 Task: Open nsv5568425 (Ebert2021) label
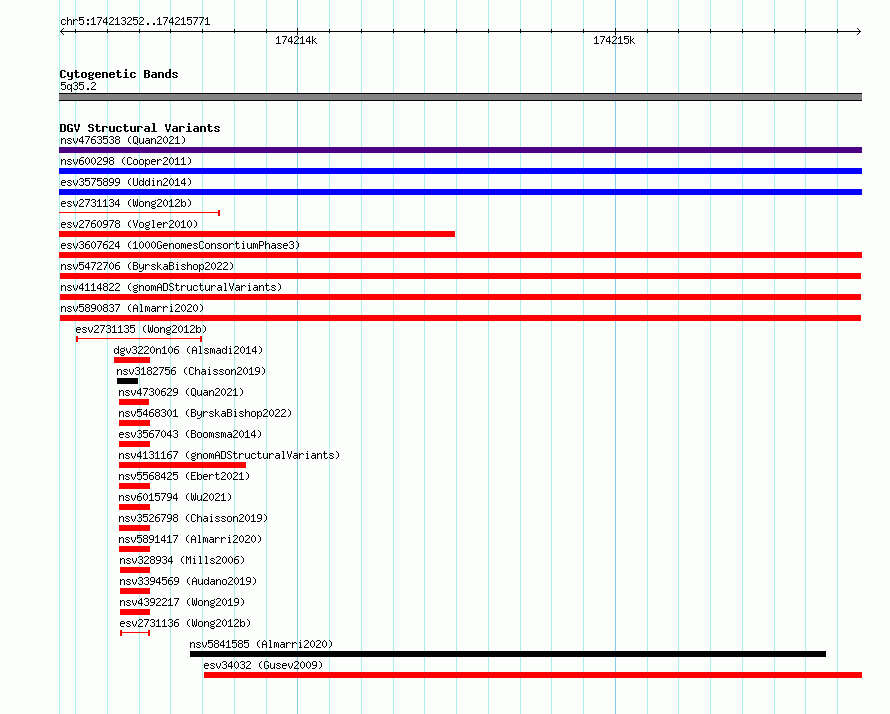pos(184,476)
